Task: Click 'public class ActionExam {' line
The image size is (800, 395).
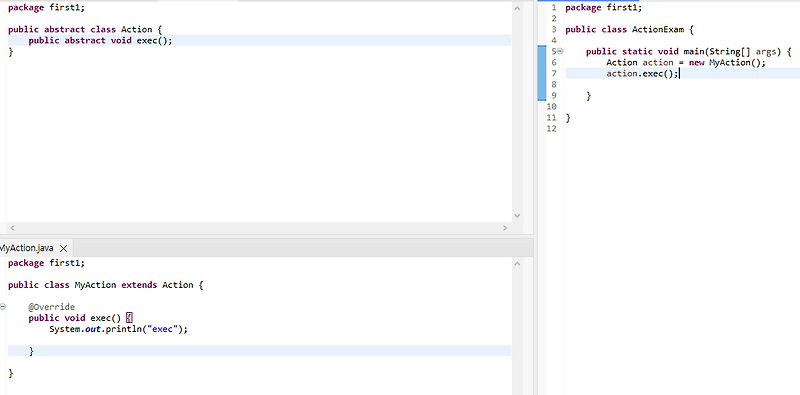Action: (629, 30)
